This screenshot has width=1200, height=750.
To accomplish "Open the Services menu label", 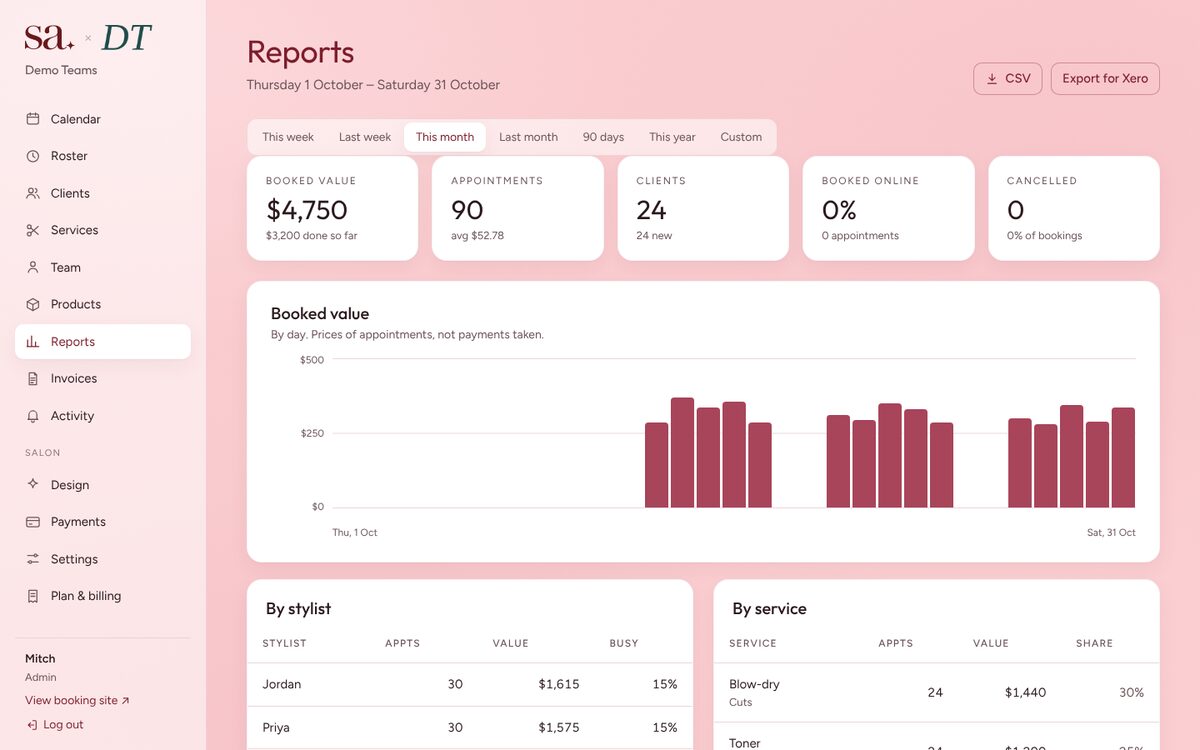I will (x=75, y=230).
